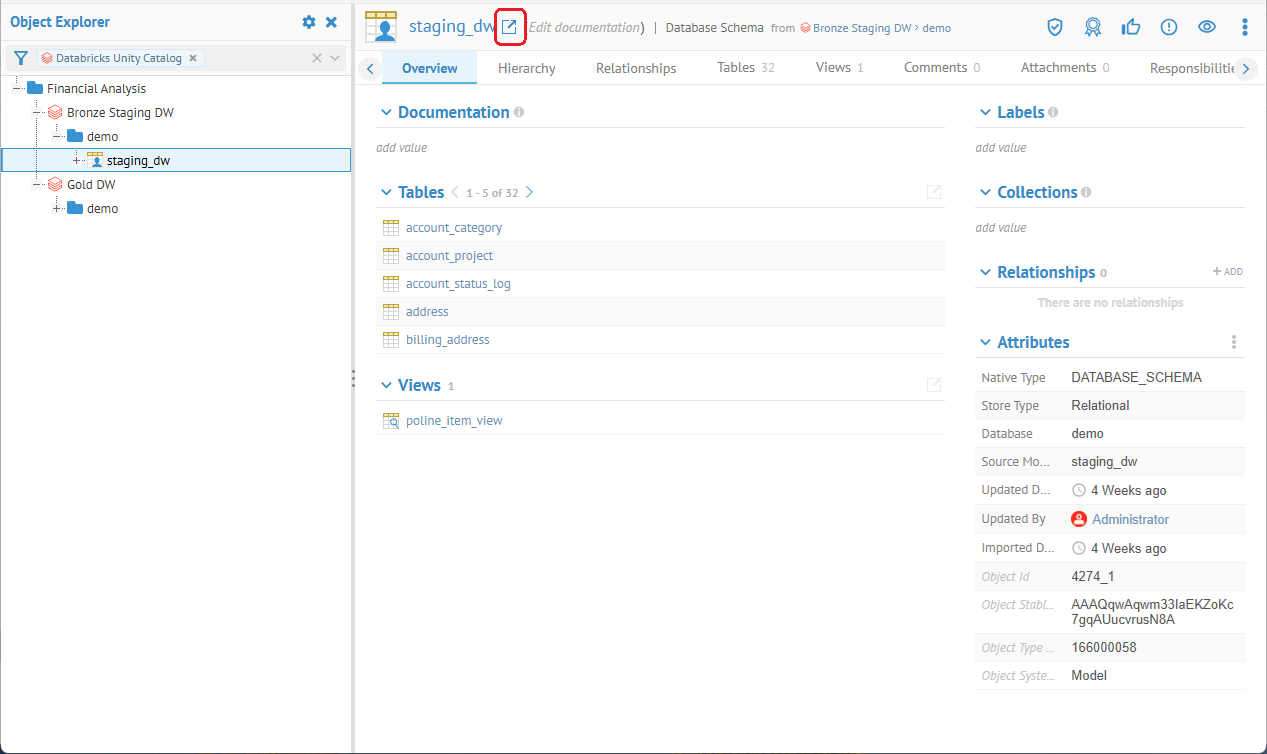This screenshot has width=1267, height=754.
Task: Click the warning exclamation icon
Action: pos(1169,27)
